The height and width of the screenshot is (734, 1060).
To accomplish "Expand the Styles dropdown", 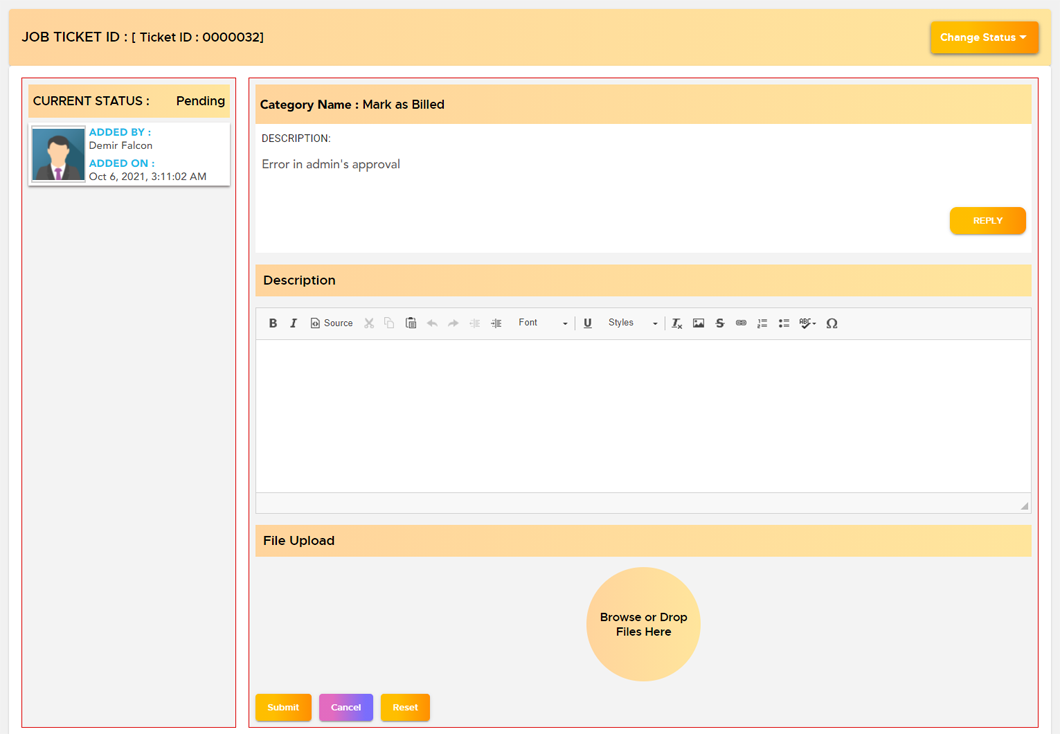I will [632, 323].
